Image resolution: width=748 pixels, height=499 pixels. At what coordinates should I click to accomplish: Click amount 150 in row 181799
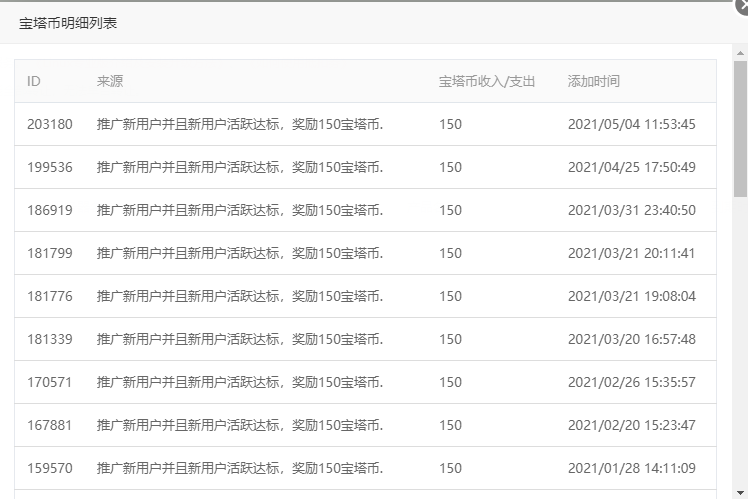pyautogui.click(x=450, y=253)
